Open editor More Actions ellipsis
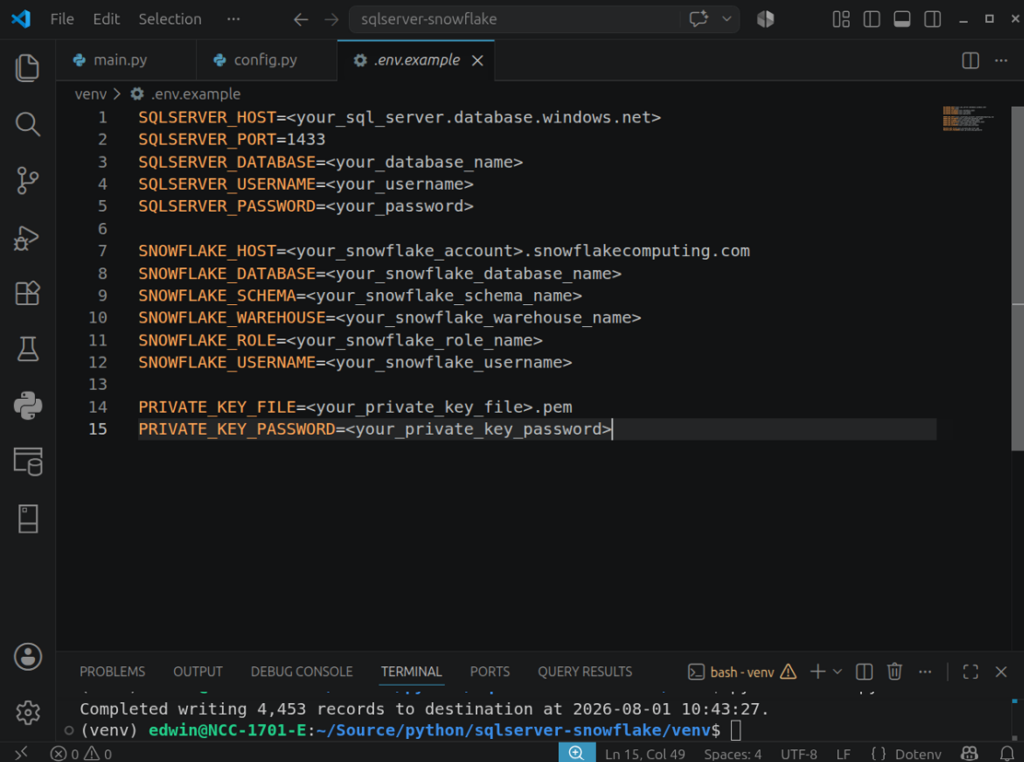 1001,61
